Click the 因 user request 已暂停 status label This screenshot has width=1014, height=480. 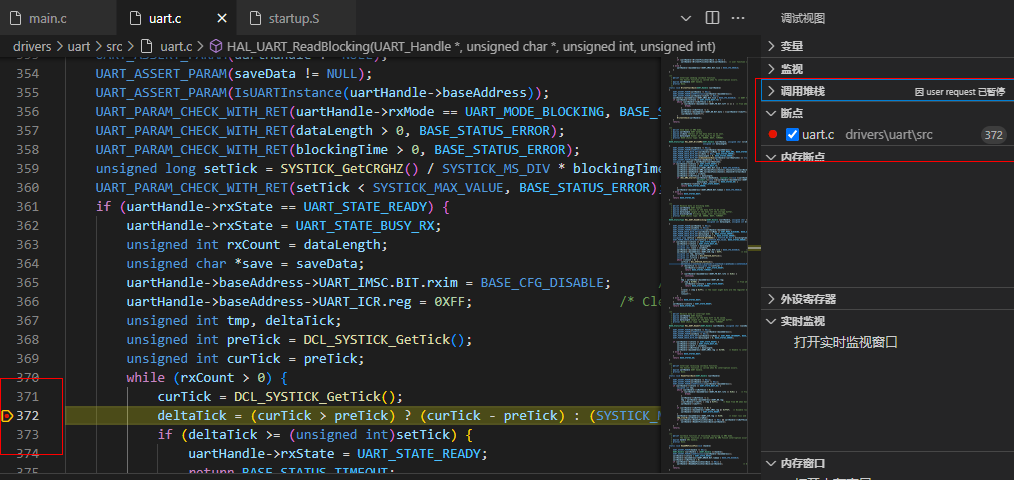(960, 92)
